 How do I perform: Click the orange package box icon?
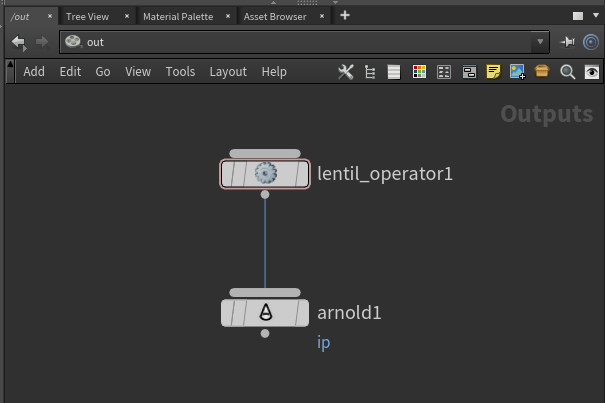pyautogui.click(x=542, y=71)
